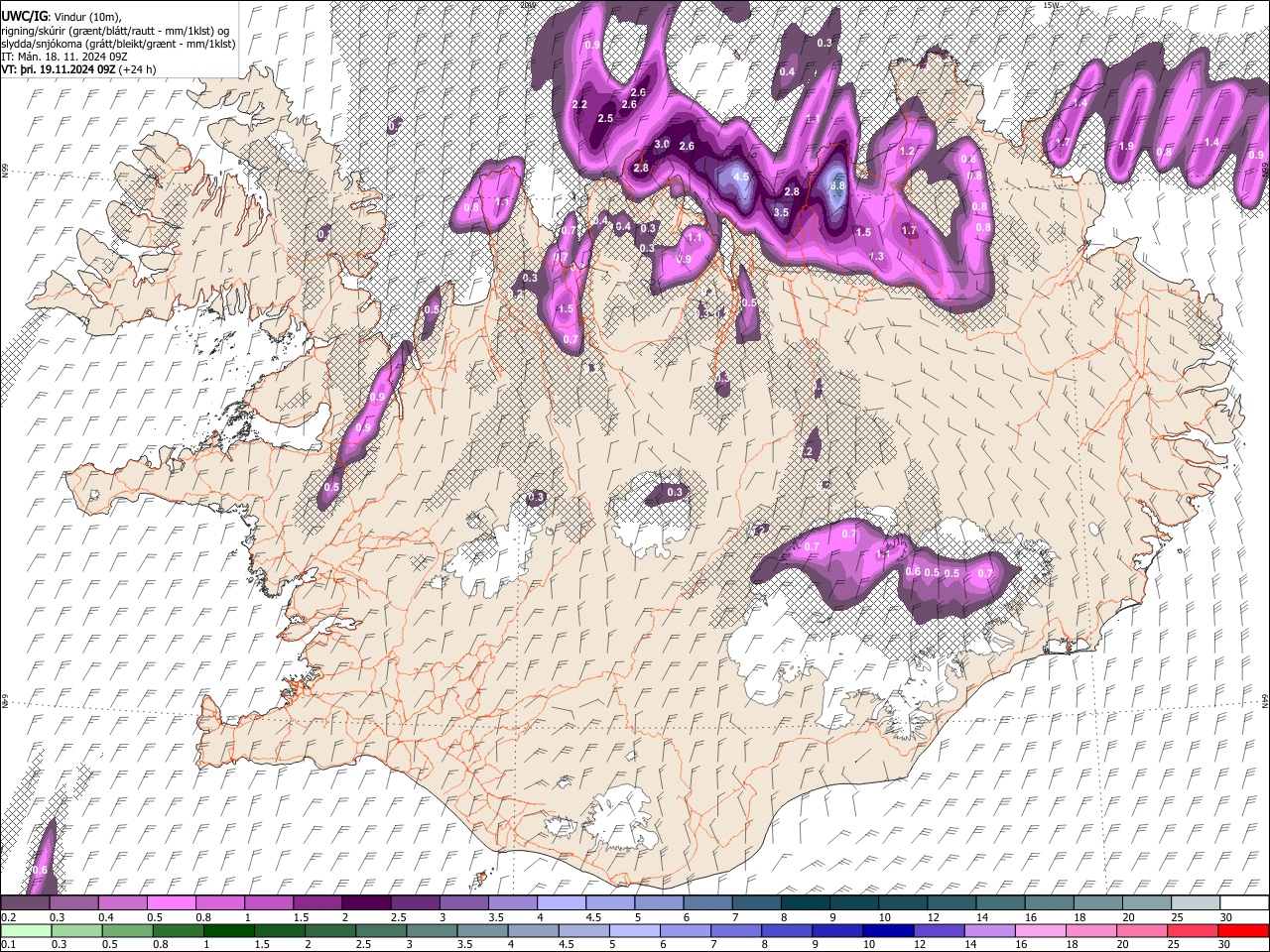Click the '0.1' label in the rain legend
The height and width of the screenshot is (952, 1270).
tap(8, 944)
